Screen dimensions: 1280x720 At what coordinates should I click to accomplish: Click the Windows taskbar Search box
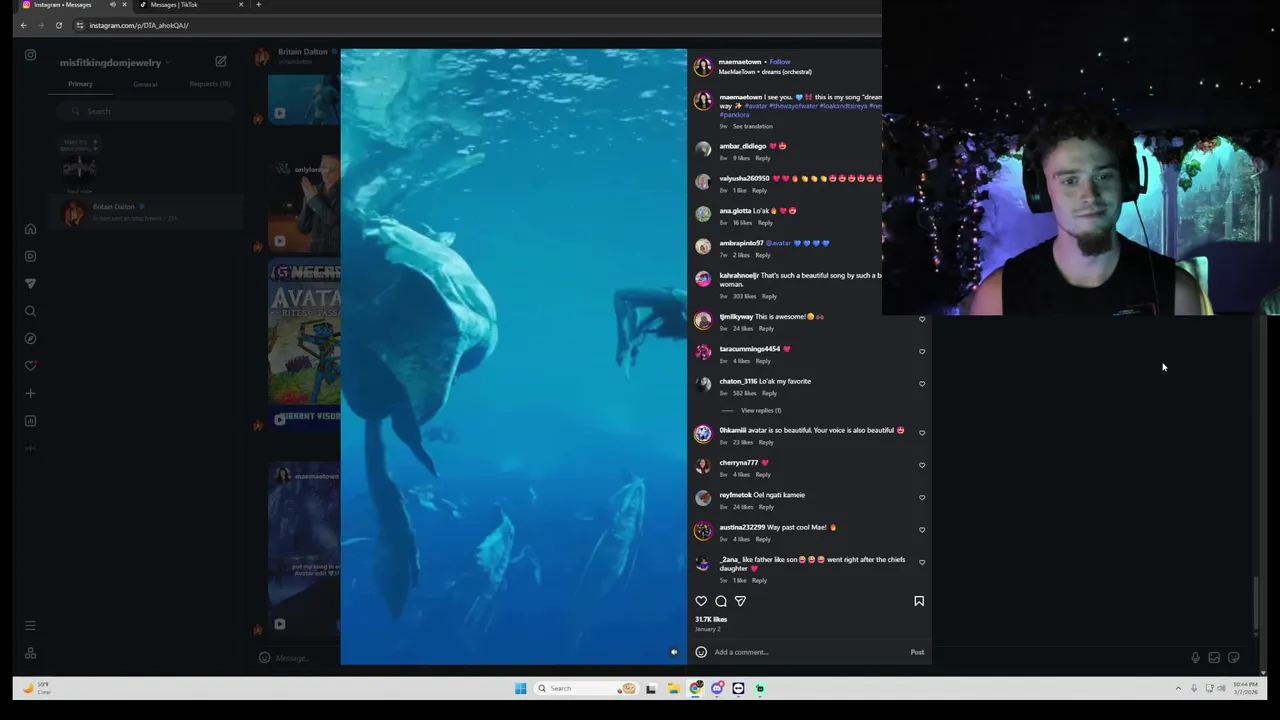(x=587, y=688)
